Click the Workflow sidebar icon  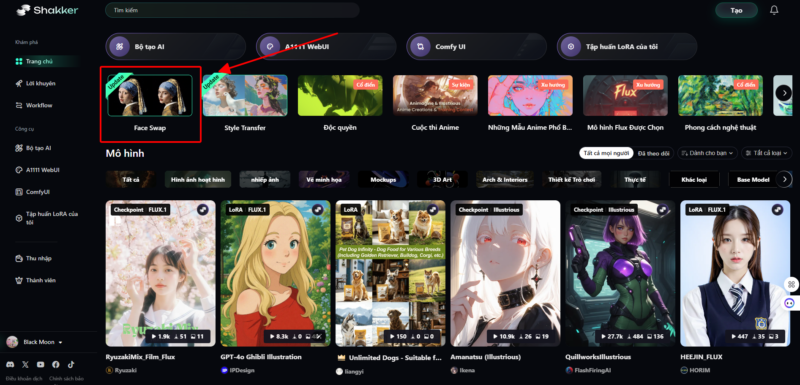(x=19, y=105)
